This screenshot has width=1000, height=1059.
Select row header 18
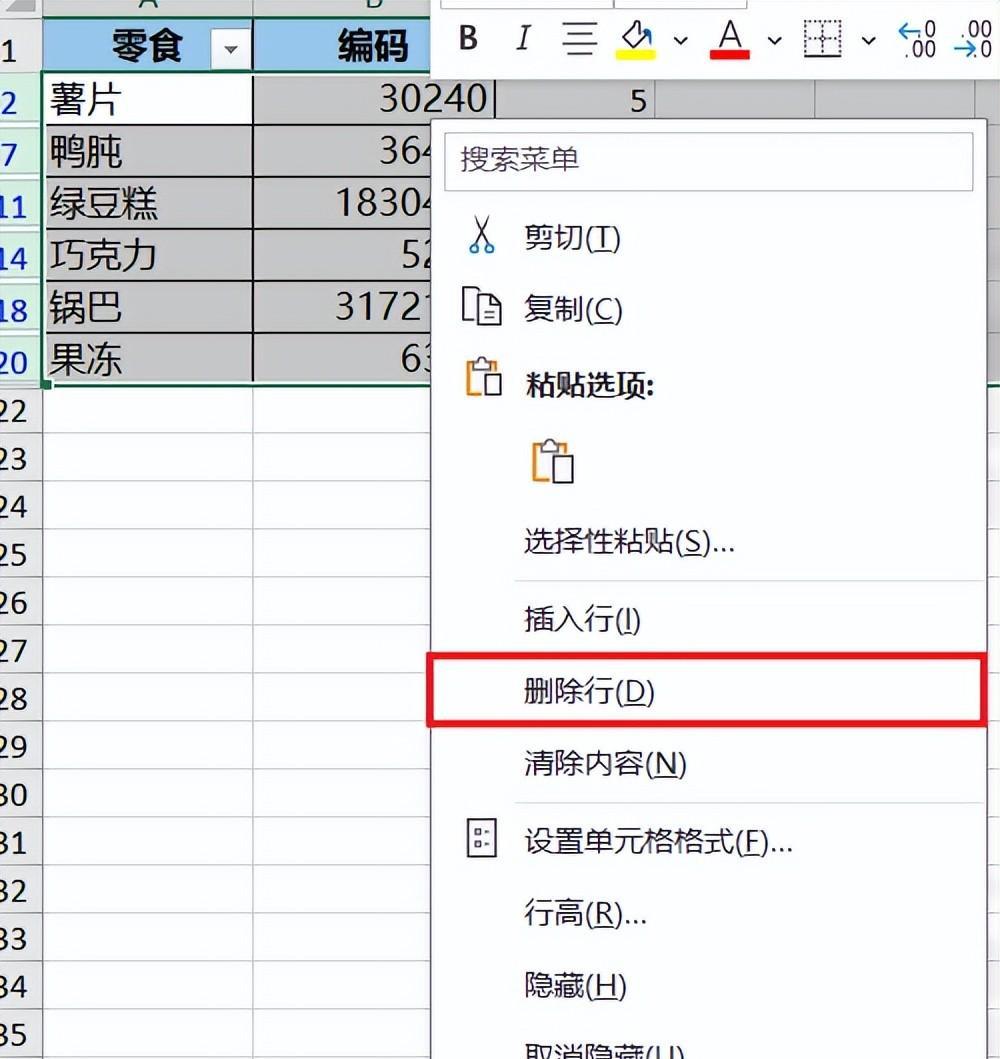click(20, 309)
